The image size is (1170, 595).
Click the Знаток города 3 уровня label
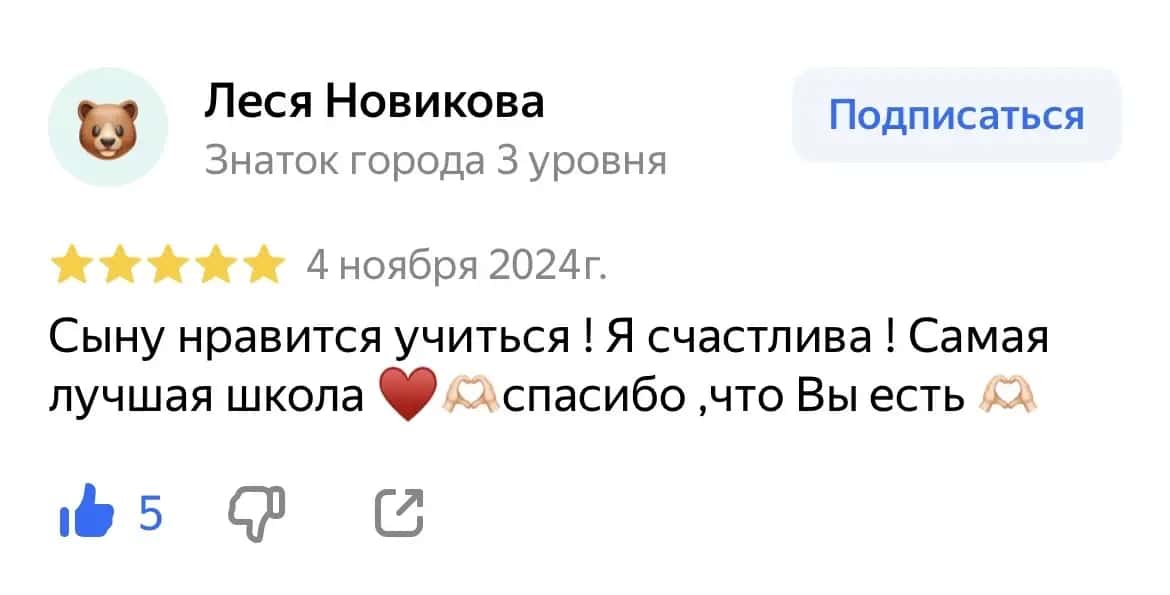(x=435, y=159)
